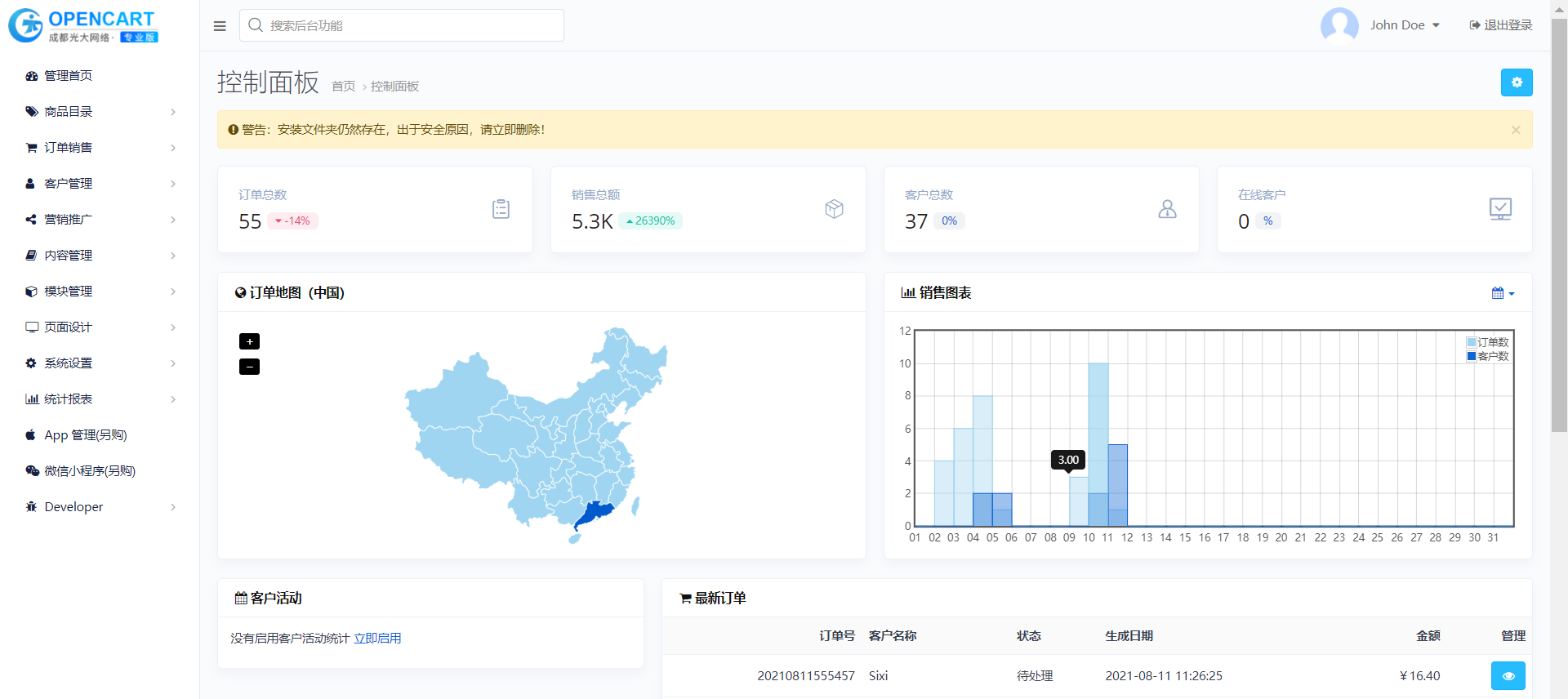
Task: Focus the 搜索后台功能 search field
Action: click(402, 25)
